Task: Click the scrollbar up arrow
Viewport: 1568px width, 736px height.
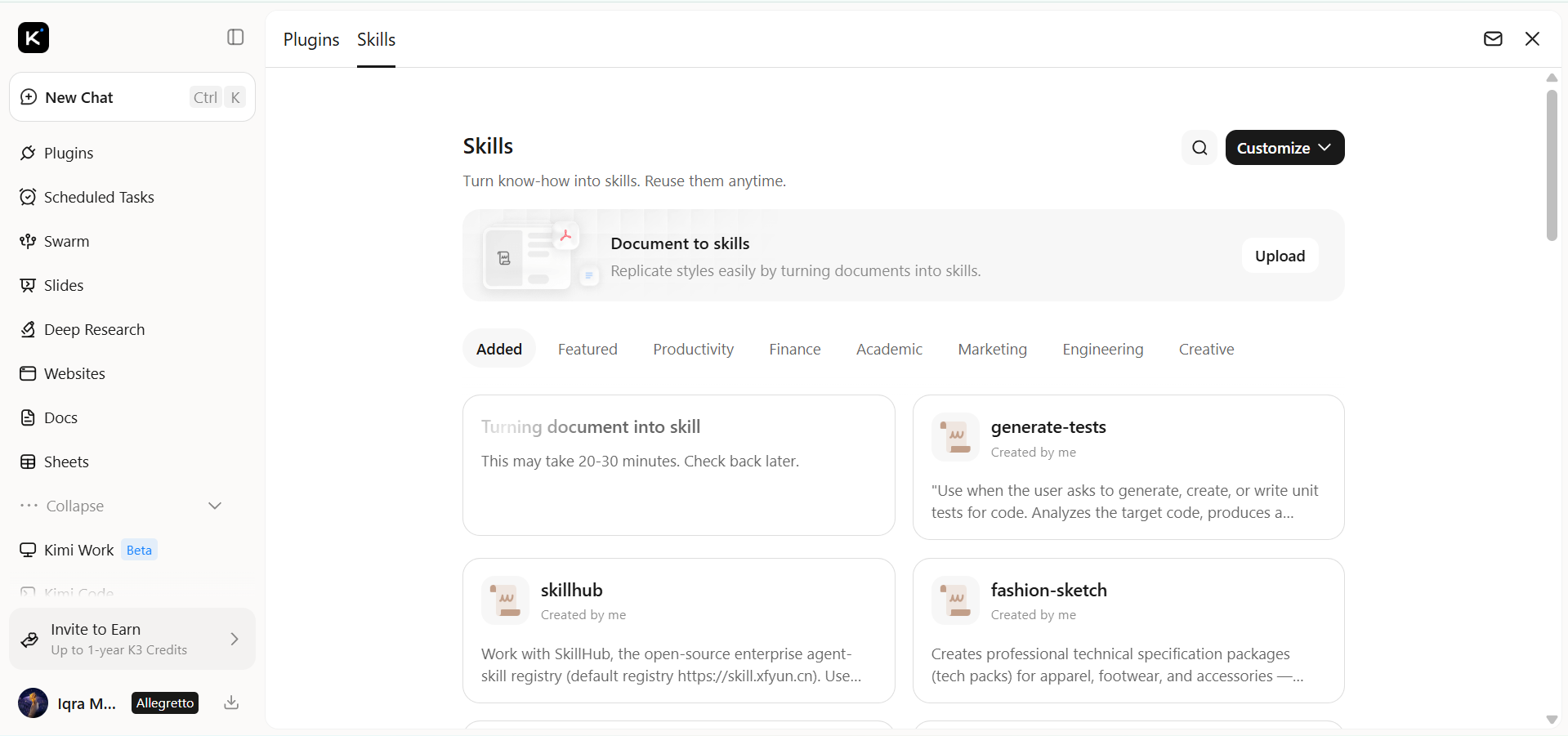Action: click(x=1552, y=78)
